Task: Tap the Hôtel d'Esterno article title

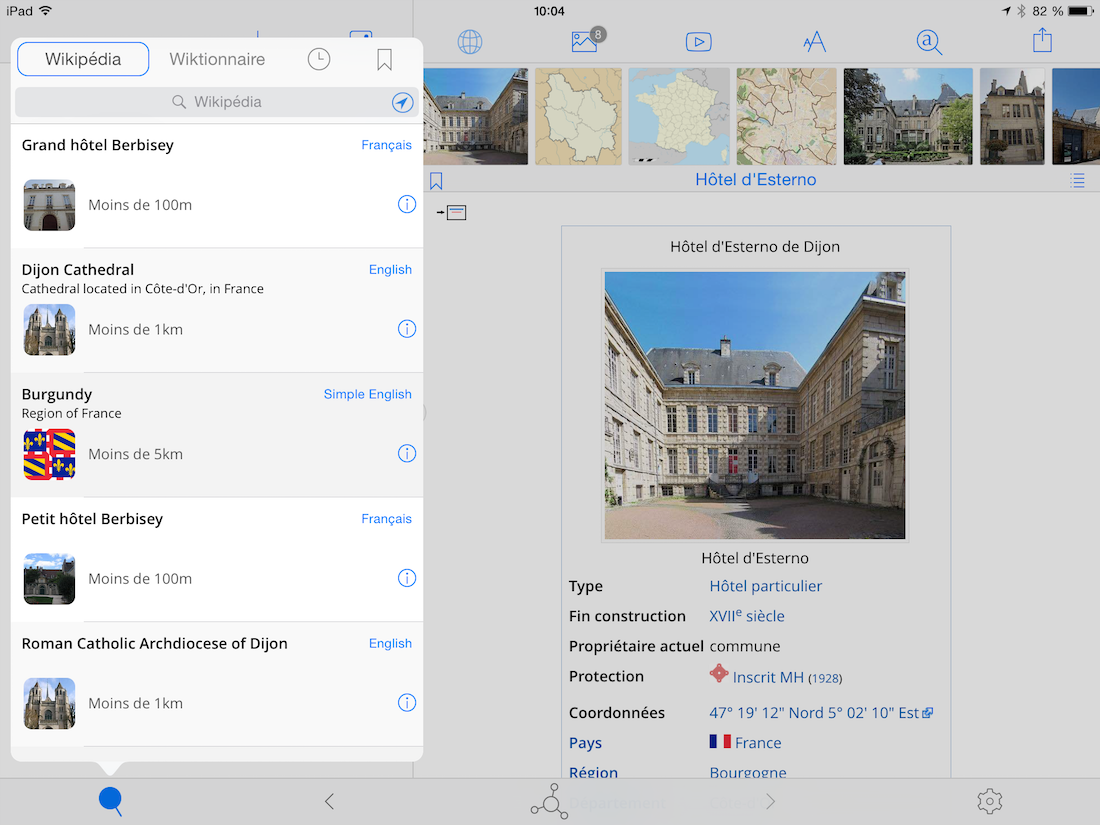Action: click(x=756, y=180)
